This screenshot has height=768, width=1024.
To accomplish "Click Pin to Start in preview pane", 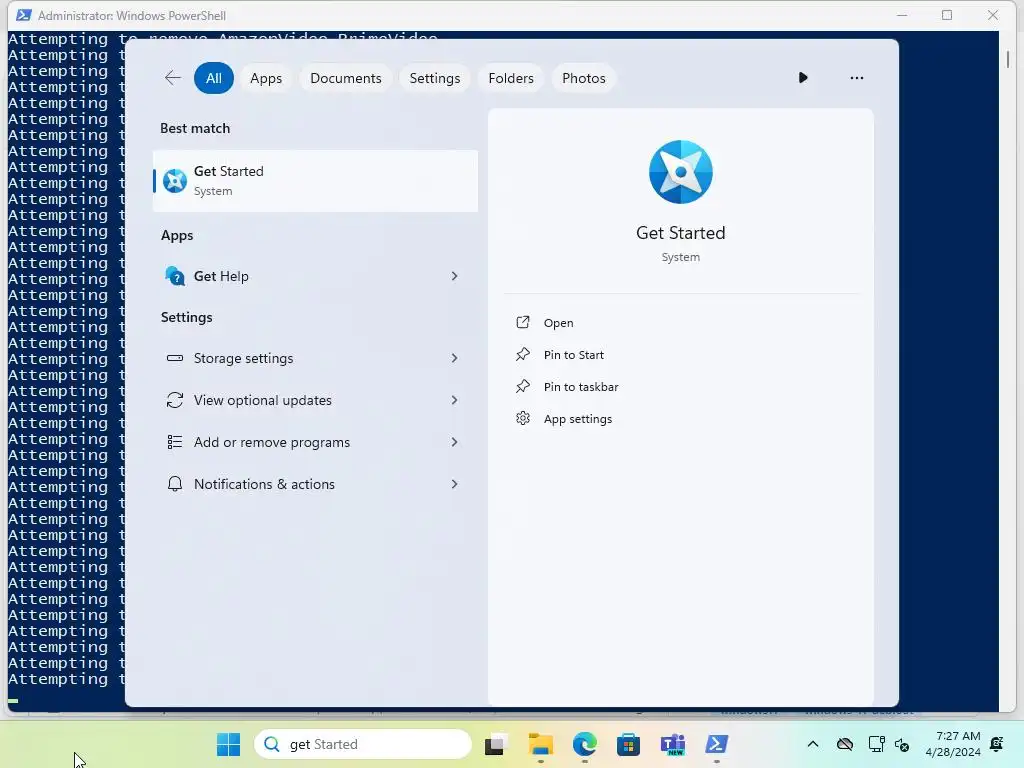I will [x=573, y=355].
